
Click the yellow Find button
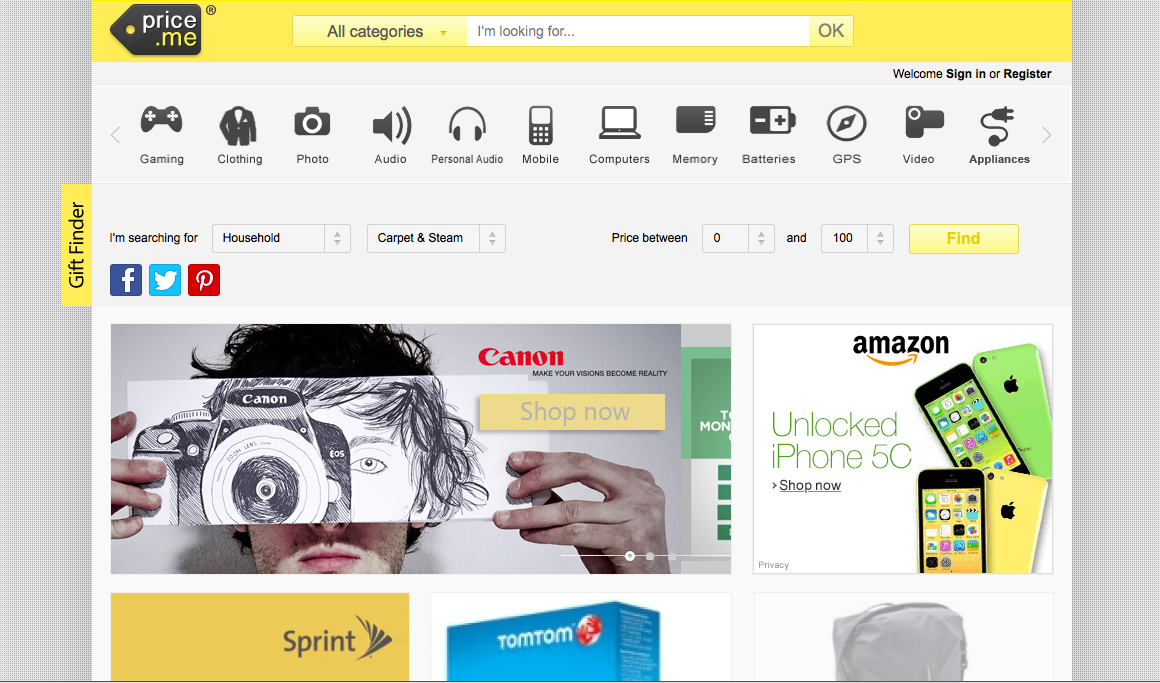(x=964, y=238)
